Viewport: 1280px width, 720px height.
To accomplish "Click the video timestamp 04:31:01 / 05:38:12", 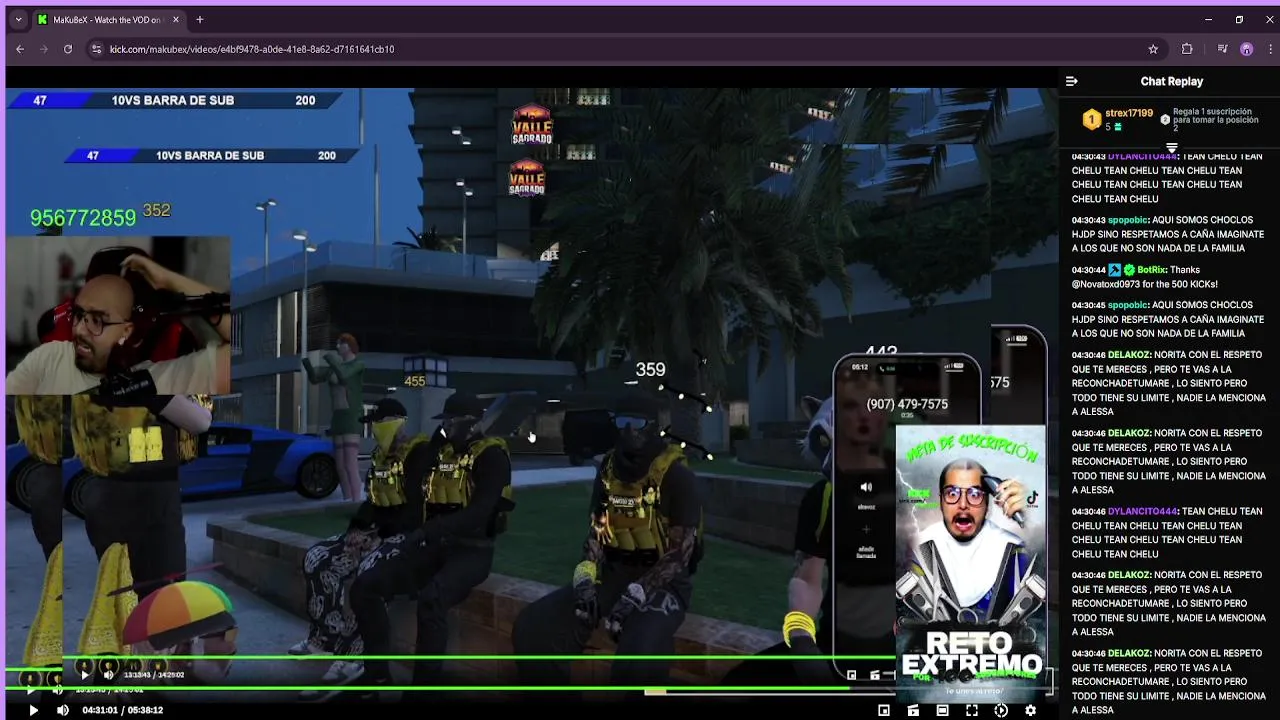I will pyautogui.click(x=122, y=710).
